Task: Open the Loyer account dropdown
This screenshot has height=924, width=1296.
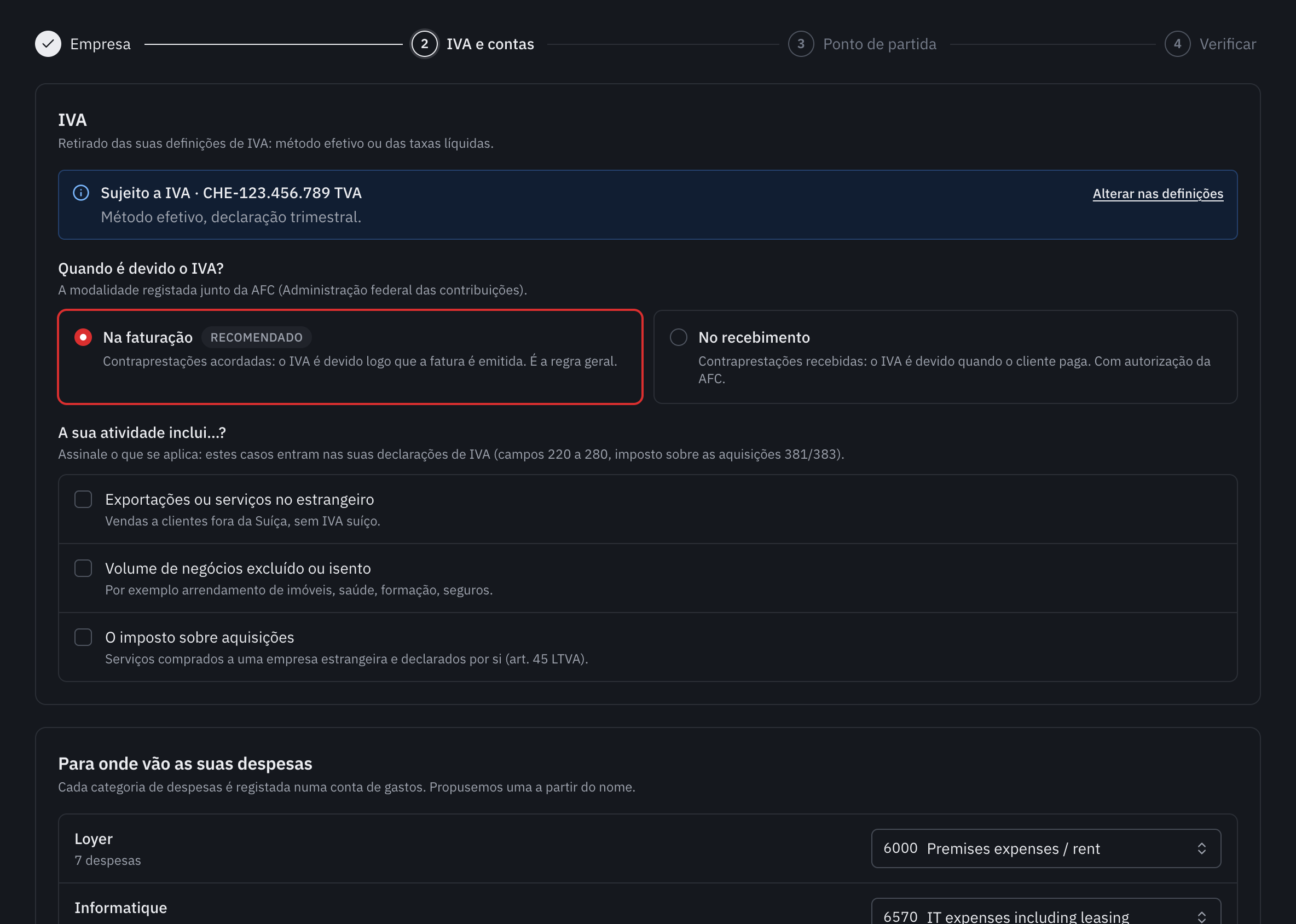Action: (x=1046, y=848)
